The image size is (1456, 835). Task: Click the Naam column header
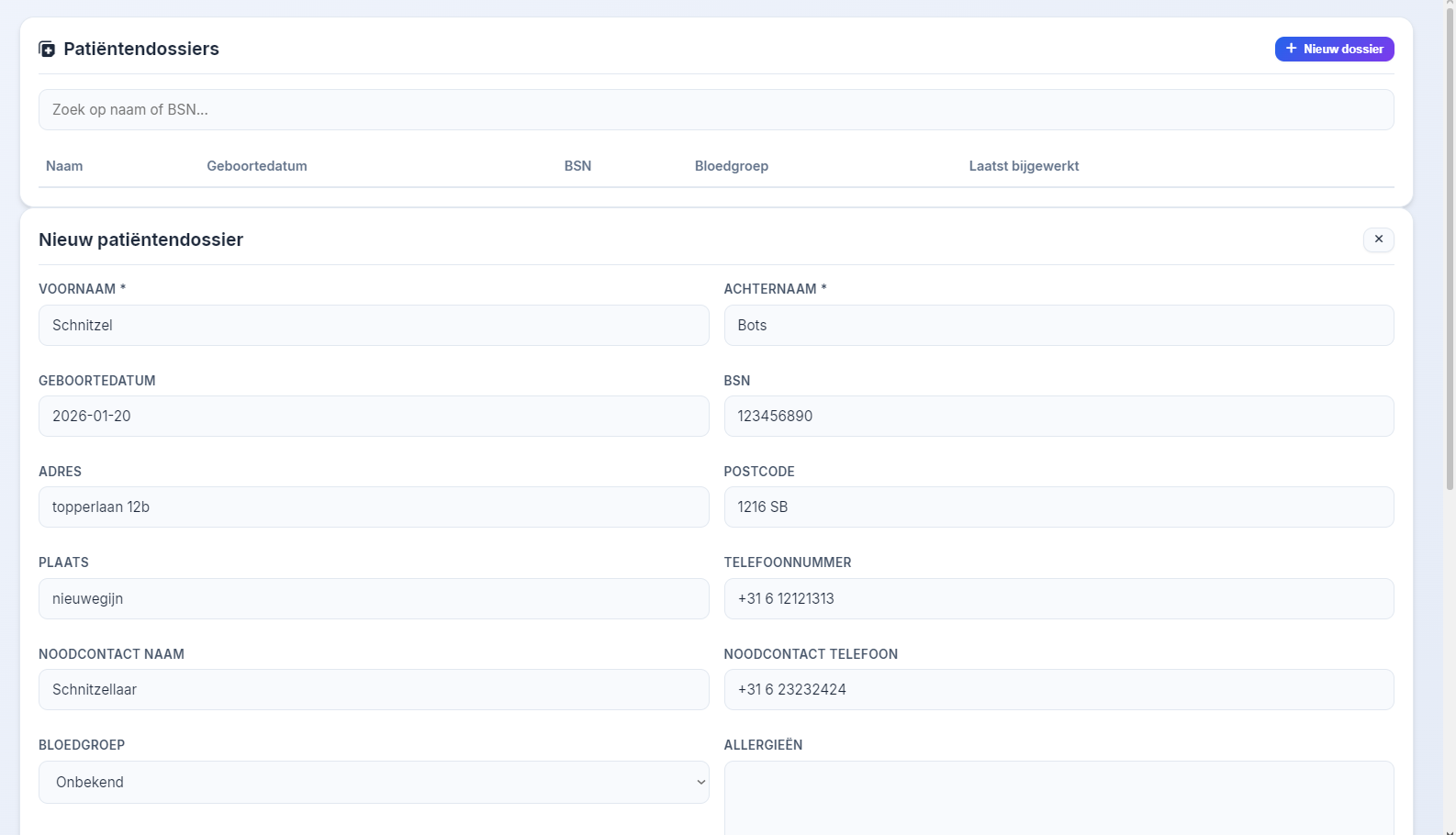coord(64,166)
